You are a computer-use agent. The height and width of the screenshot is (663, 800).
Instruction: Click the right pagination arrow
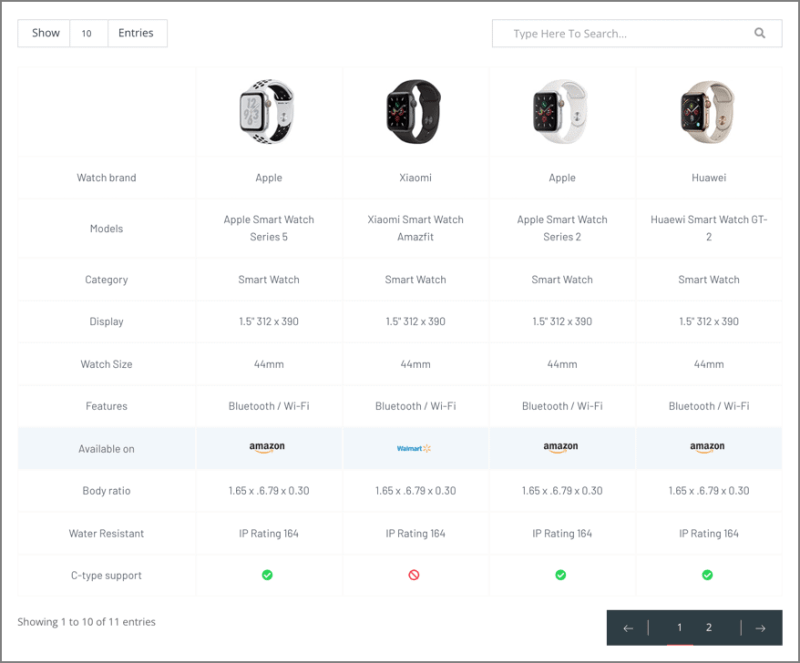[758, 627]
